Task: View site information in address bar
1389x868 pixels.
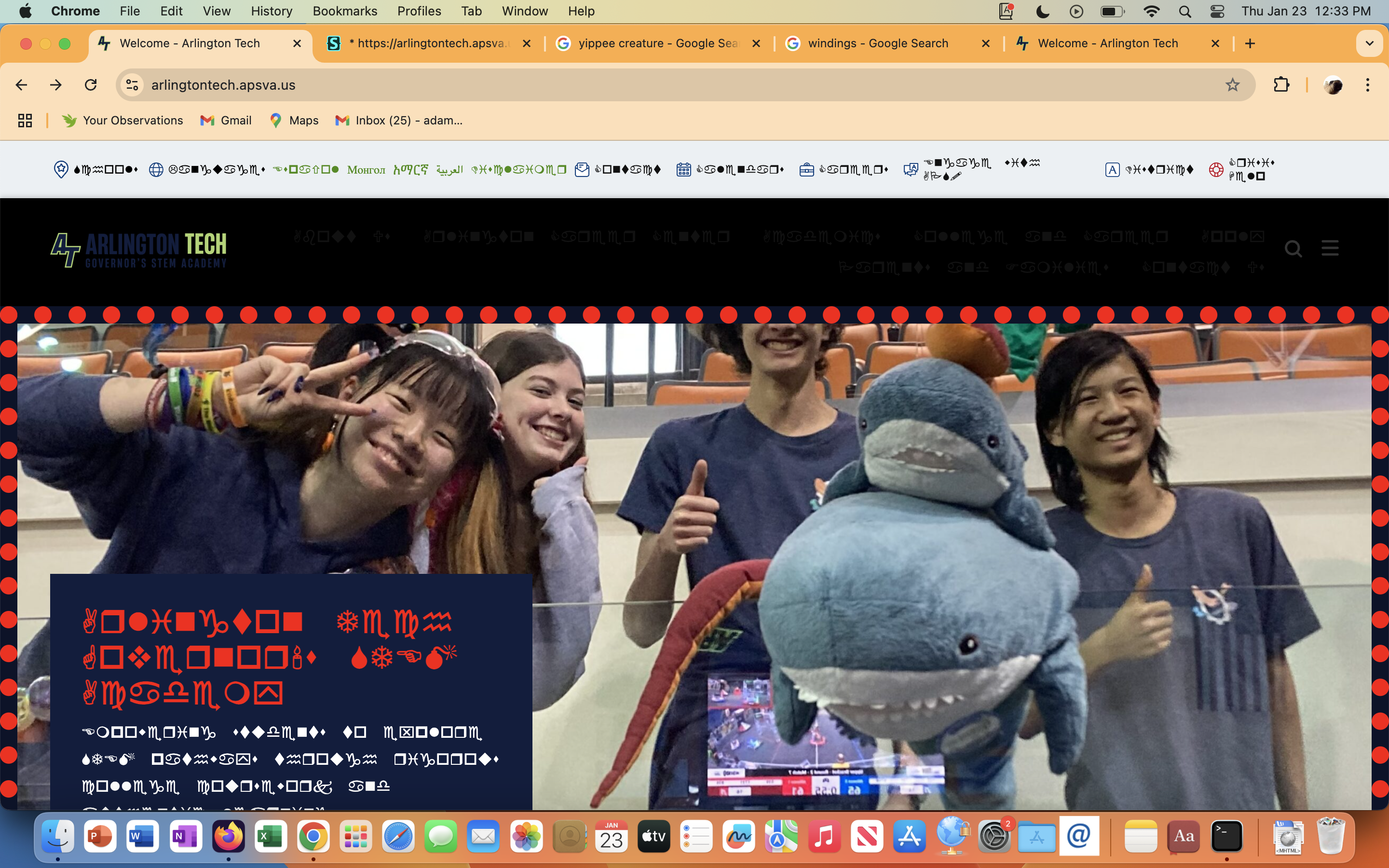Action: [x=132, y=85]
